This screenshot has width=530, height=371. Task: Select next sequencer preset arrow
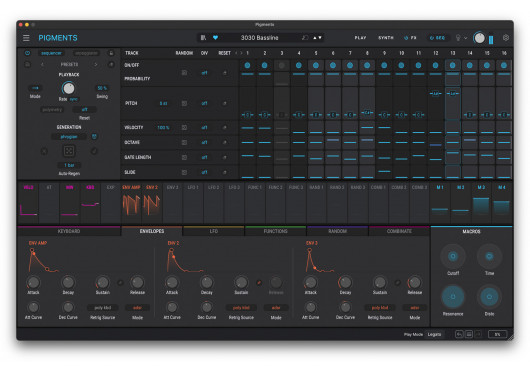[96, 64]
